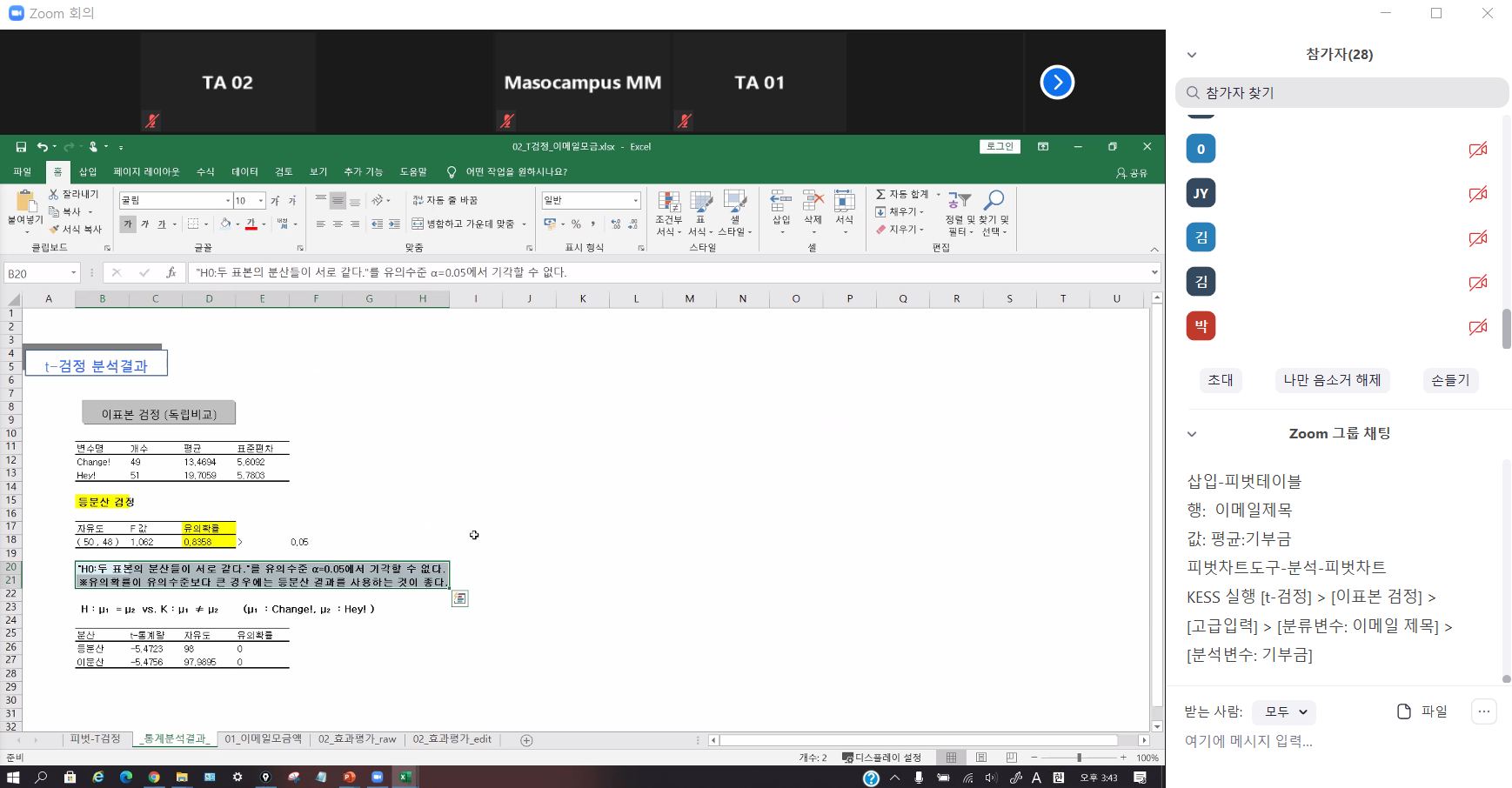
Task: Open the 데이터 ribbon tab
Action: pos(244,172)
